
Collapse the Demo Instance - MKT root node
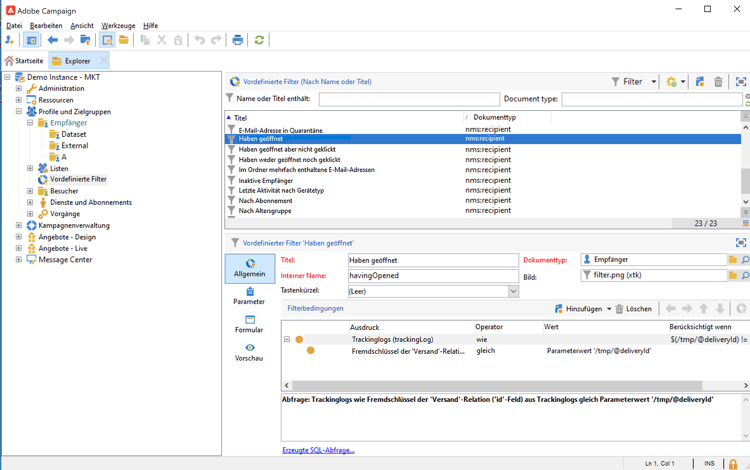tap(7, 77)
